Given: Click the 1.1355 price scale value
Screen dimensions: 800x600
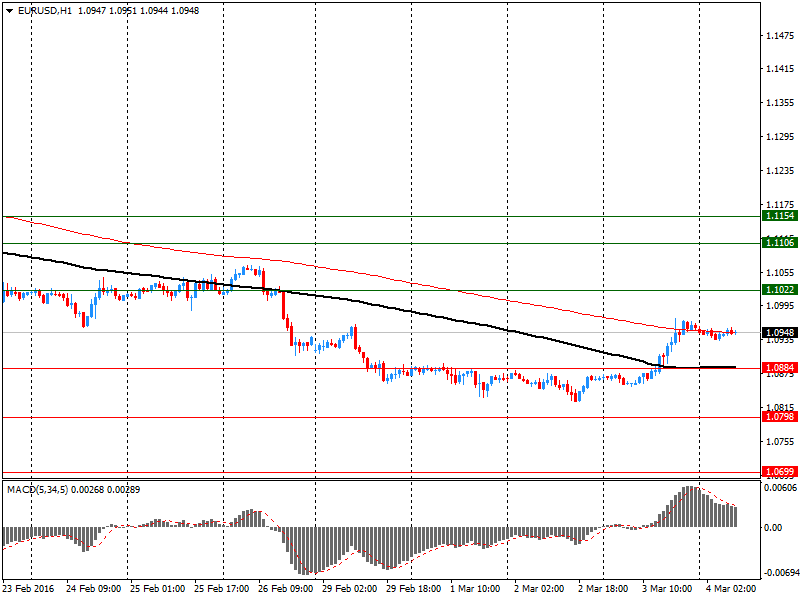Looking at the screenshot, I should coord(780,103).
